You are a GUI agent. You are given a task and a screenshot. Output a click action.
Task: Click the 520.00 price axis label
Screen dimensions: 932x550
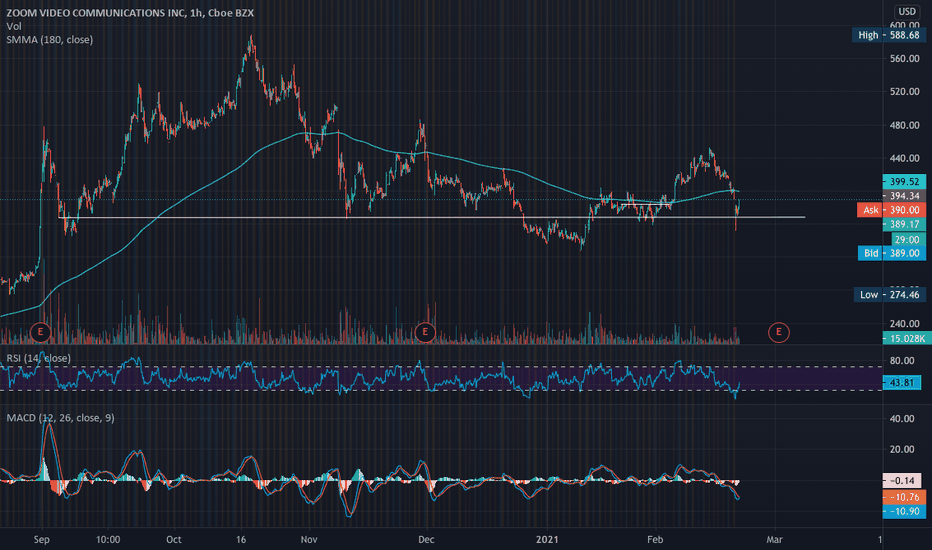point(905,92)
